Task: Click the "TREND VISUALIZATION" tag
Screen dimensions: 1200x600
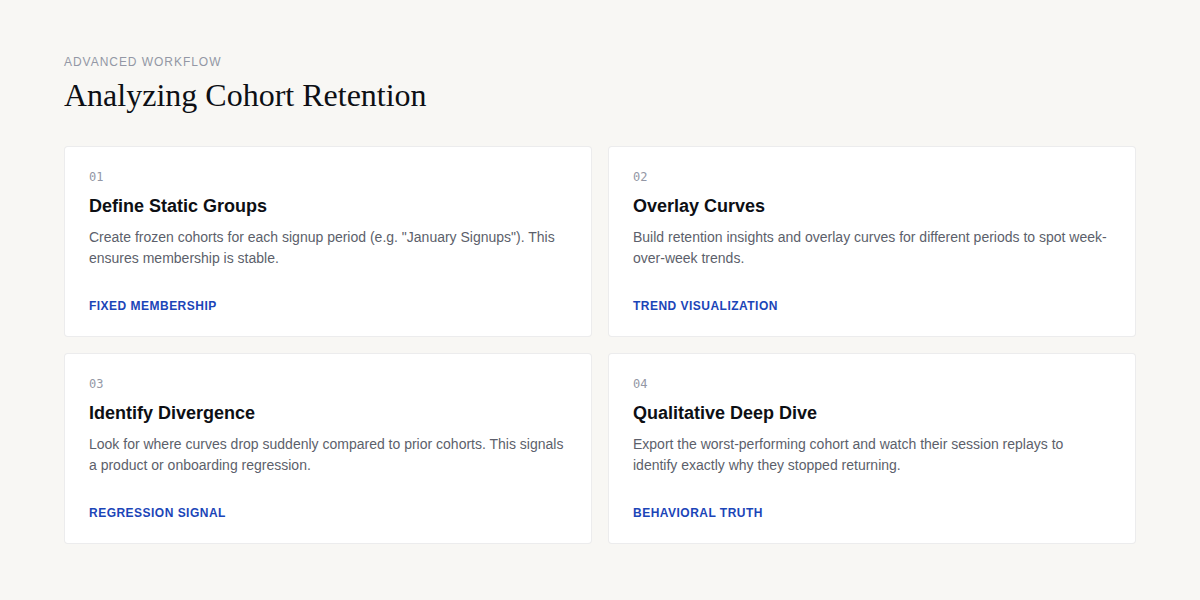Action: (705, 306)
